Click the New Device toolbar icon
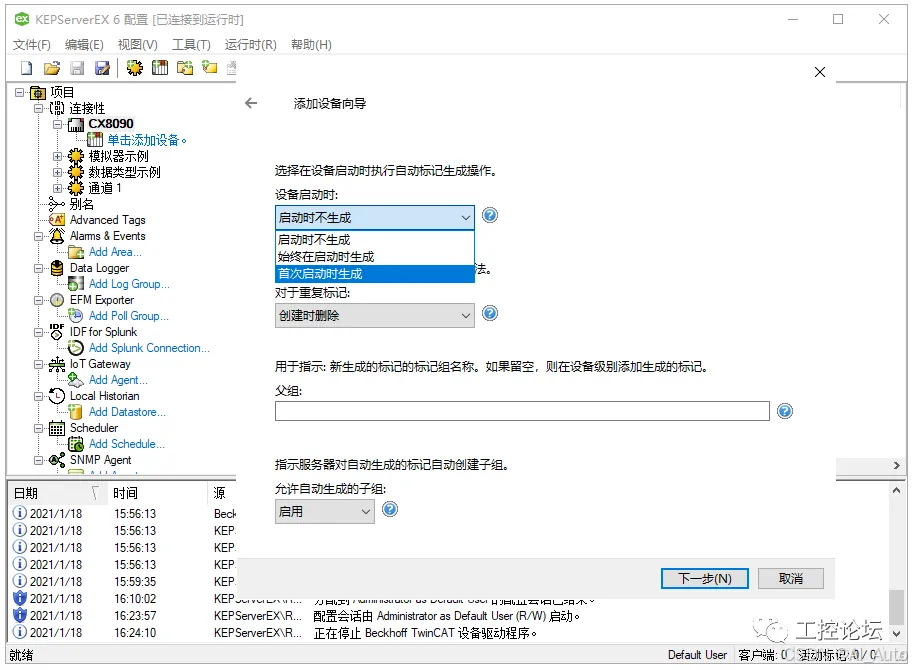Screen dimensions: 912x670 point(160,68)
